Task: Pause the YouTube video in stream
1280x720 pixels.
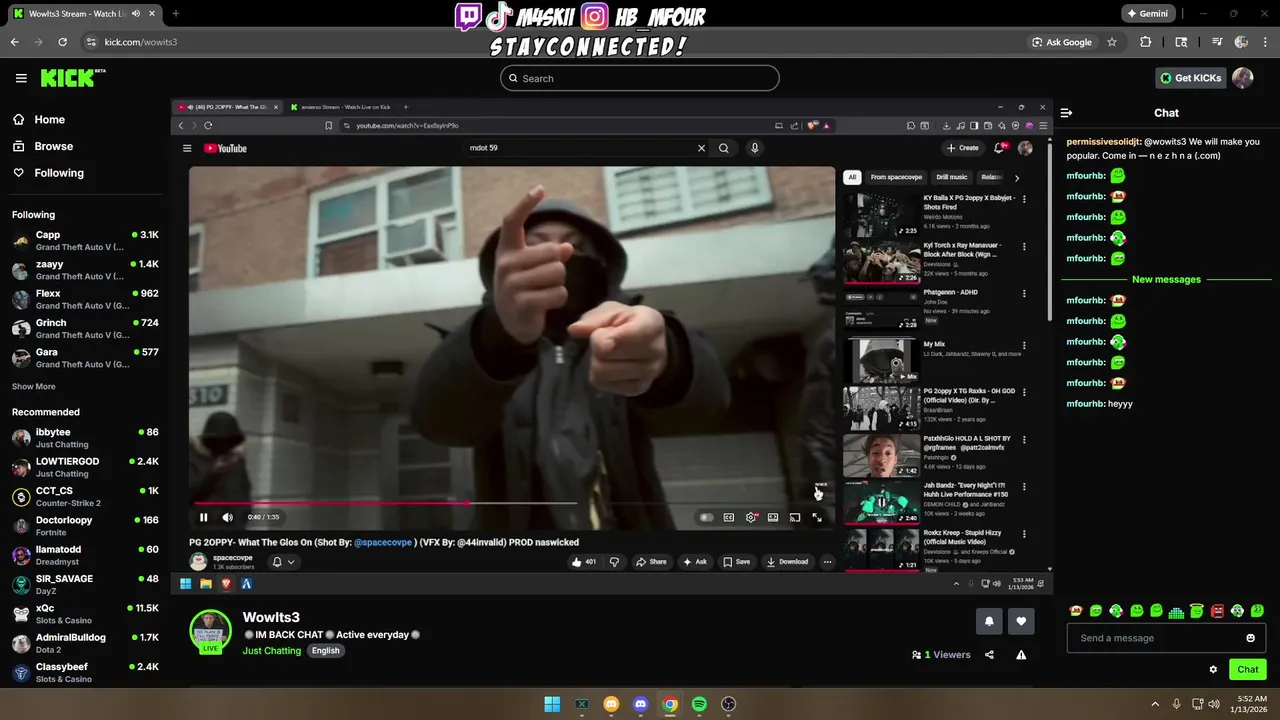Action: coord(204,517)
